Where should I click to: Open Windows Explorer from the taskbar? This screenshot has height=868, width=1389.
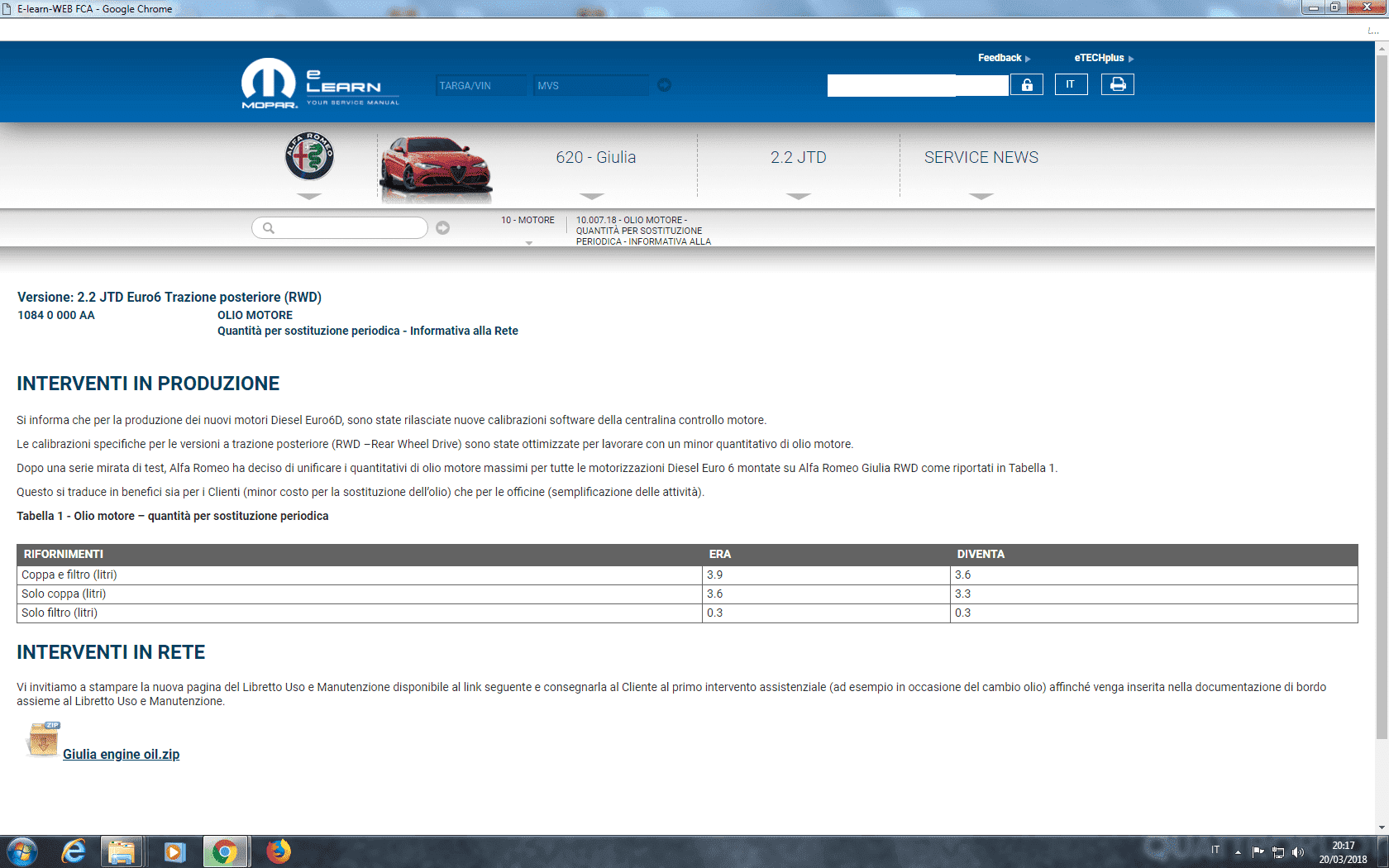[x=122, y=851]
